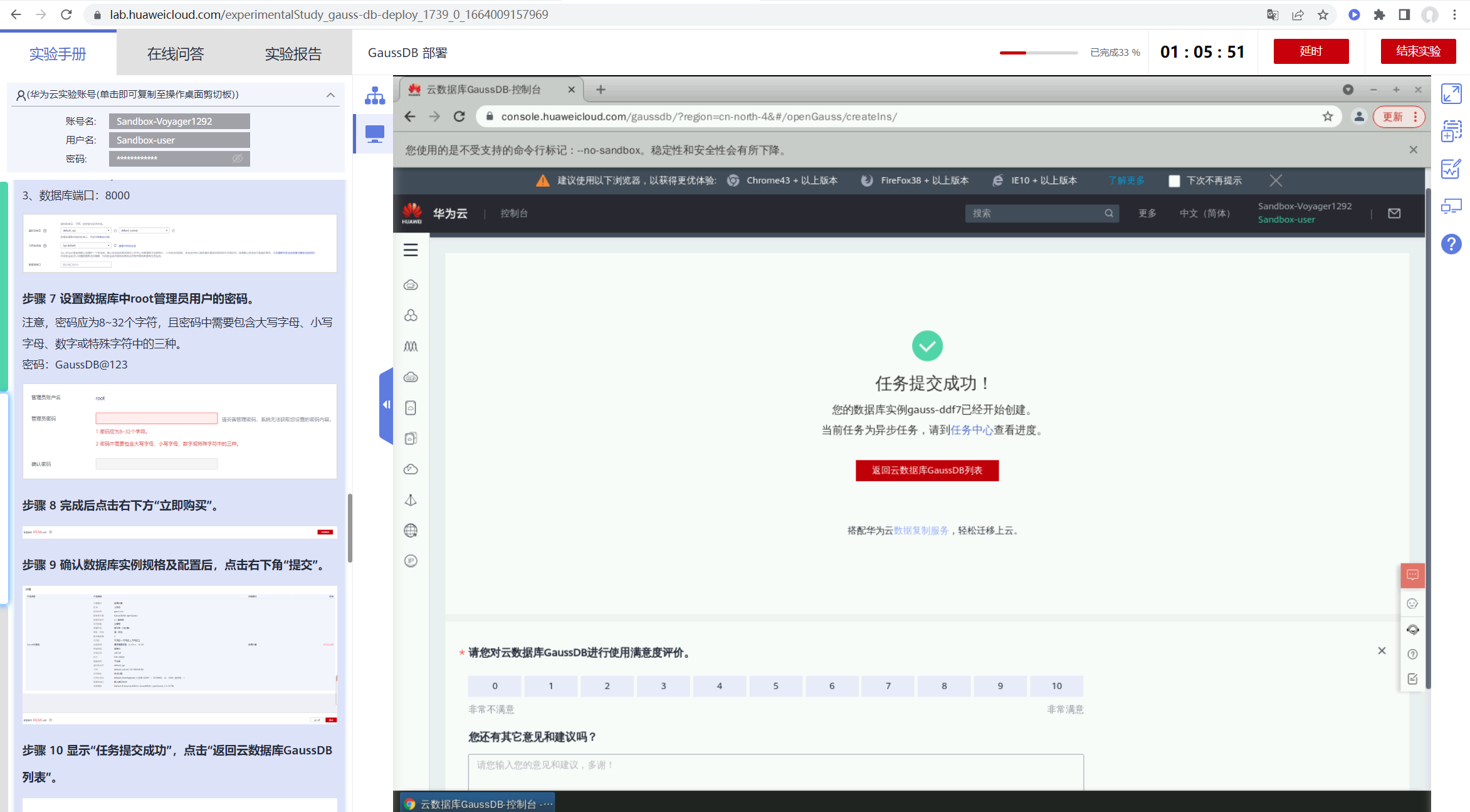The height and width of the screenshot is (812, 1470).
Task: Open the mail messages icon in console header
Action: click(x=1394, y=214)
